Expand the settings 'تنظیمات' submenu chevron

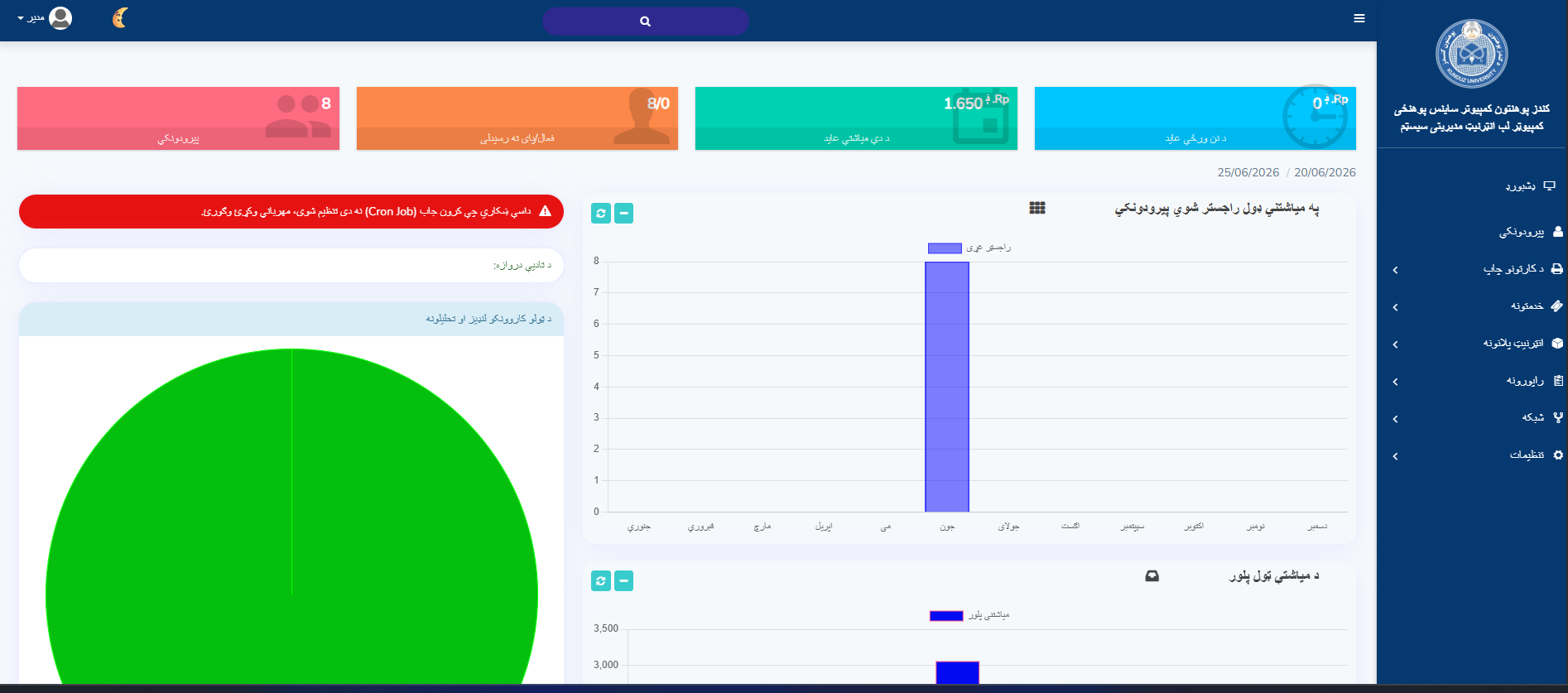pyautogui.click(x=1395, y=456)
